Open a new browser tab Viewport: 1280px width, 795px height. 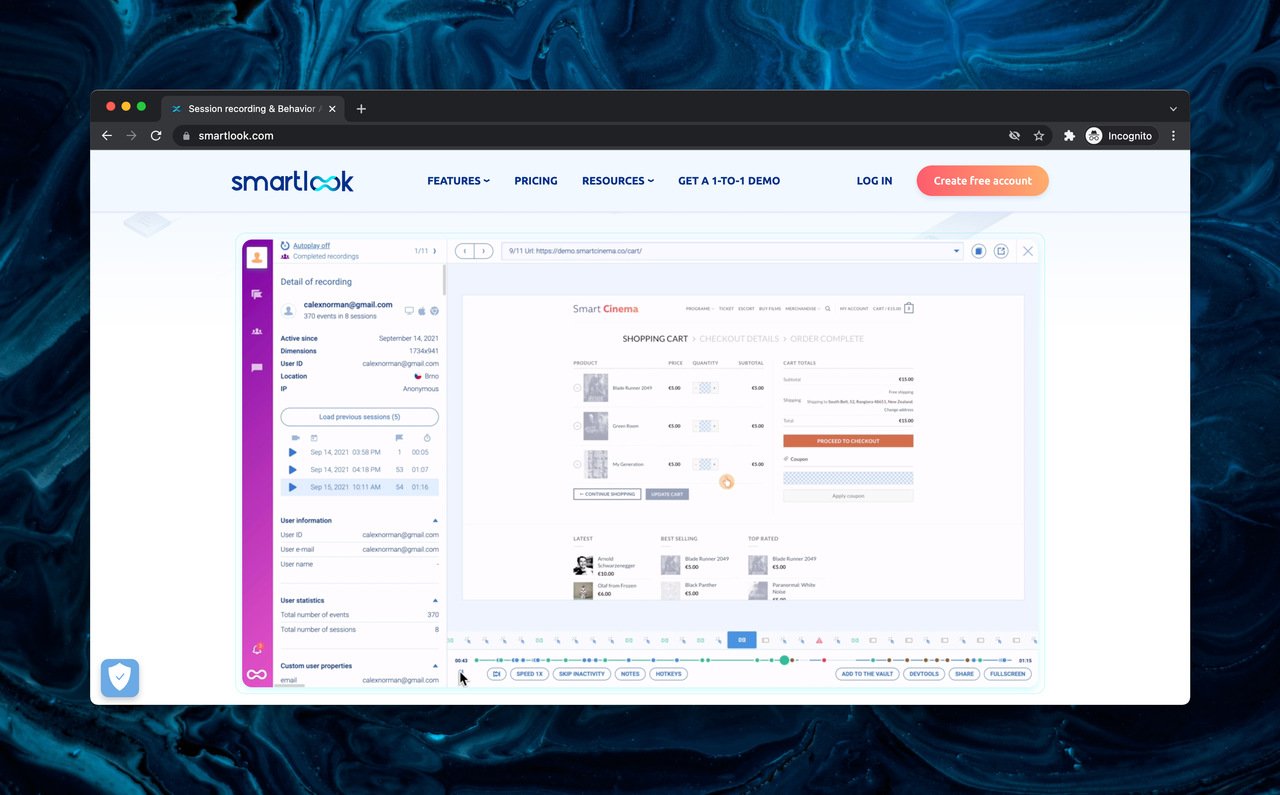click(x=361, y=109)
